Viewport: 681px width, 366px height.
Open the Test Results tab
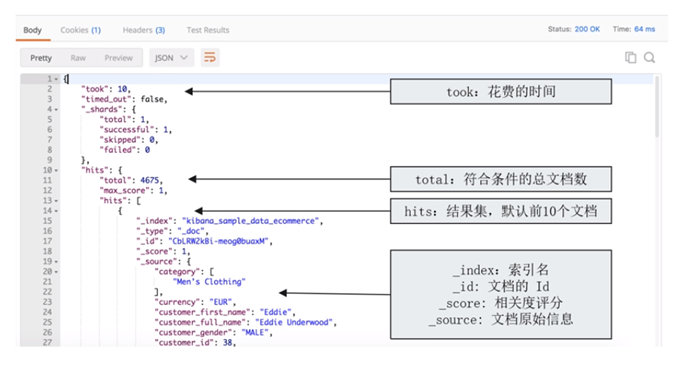[x=208, y=30]
